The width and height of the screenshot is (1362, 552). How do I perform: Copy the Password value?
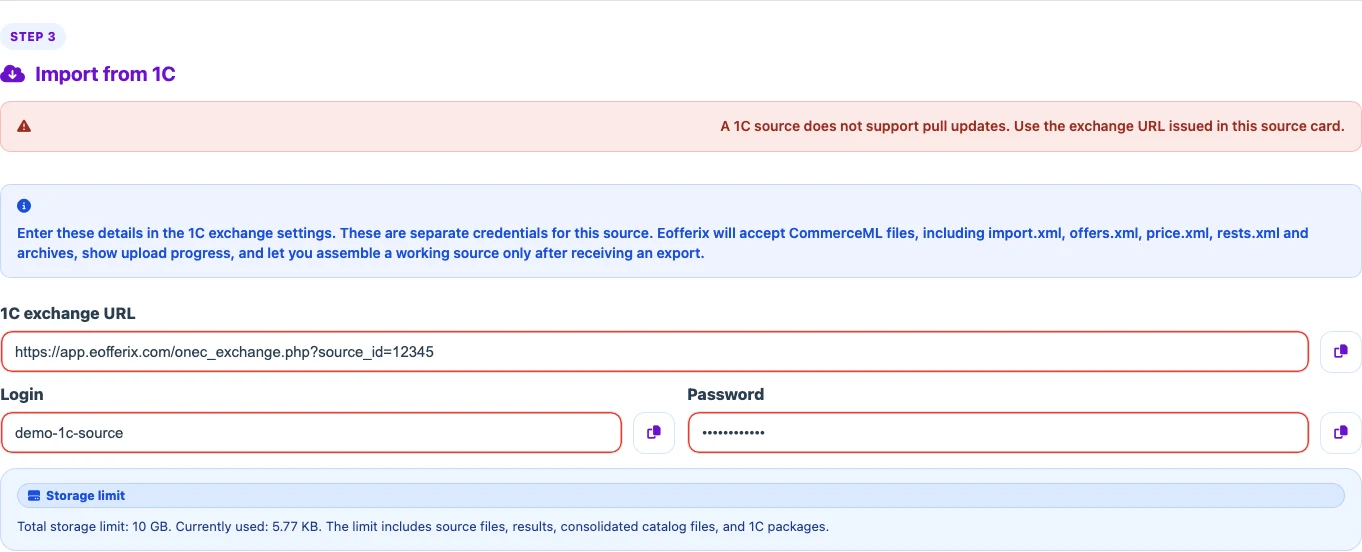point(1341,432)
